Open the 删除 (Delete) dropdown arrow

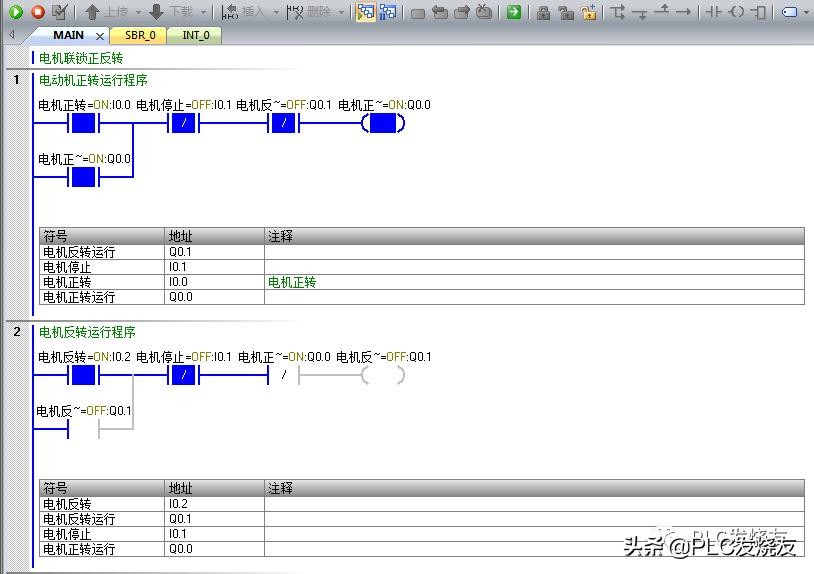(341, 12)
